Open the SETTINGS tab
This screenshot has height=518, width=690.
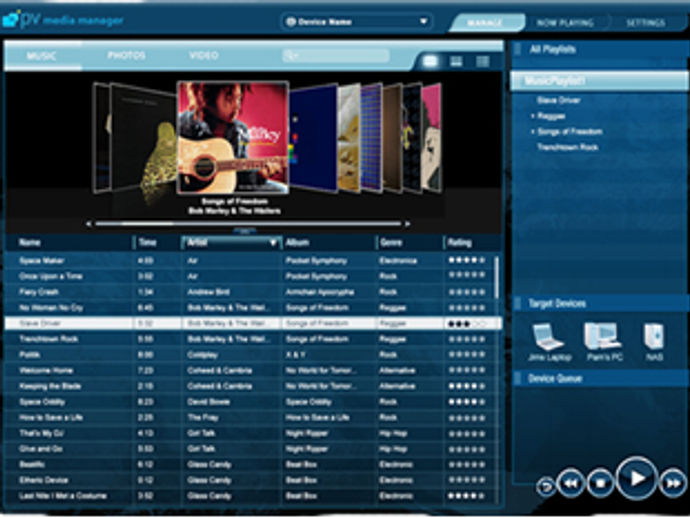tap(645, 22)
